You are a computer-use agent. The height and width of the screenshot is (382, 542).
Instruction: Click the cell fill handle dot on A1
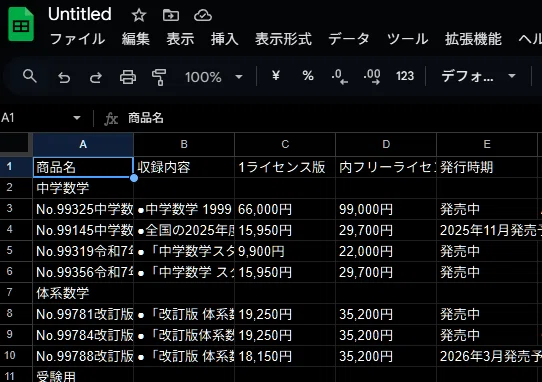pos(134,178)
